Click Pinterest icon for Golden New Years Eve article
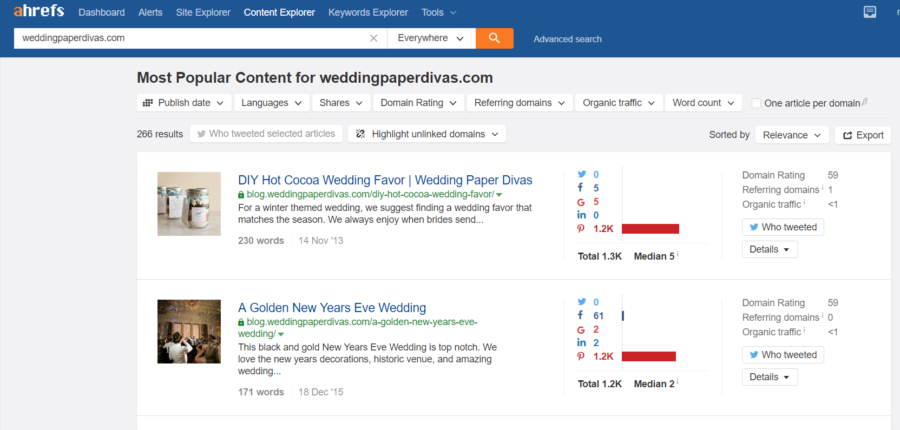The image size is (900, 430). pyautogui.click(x=581, y=357)
